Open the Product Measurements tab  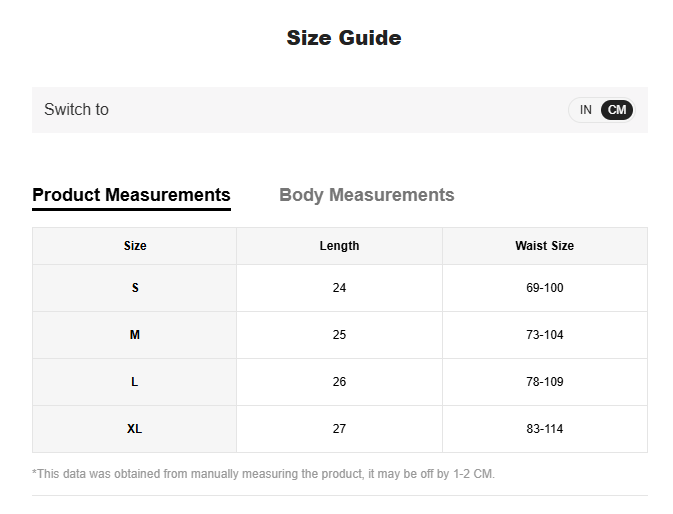tap(131, 195)
